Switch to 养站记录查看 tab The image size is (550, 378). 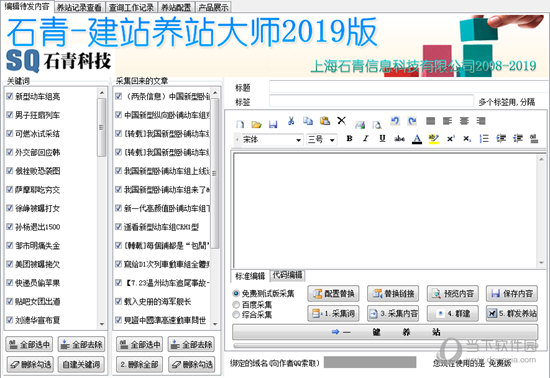[x=79, y=7]
